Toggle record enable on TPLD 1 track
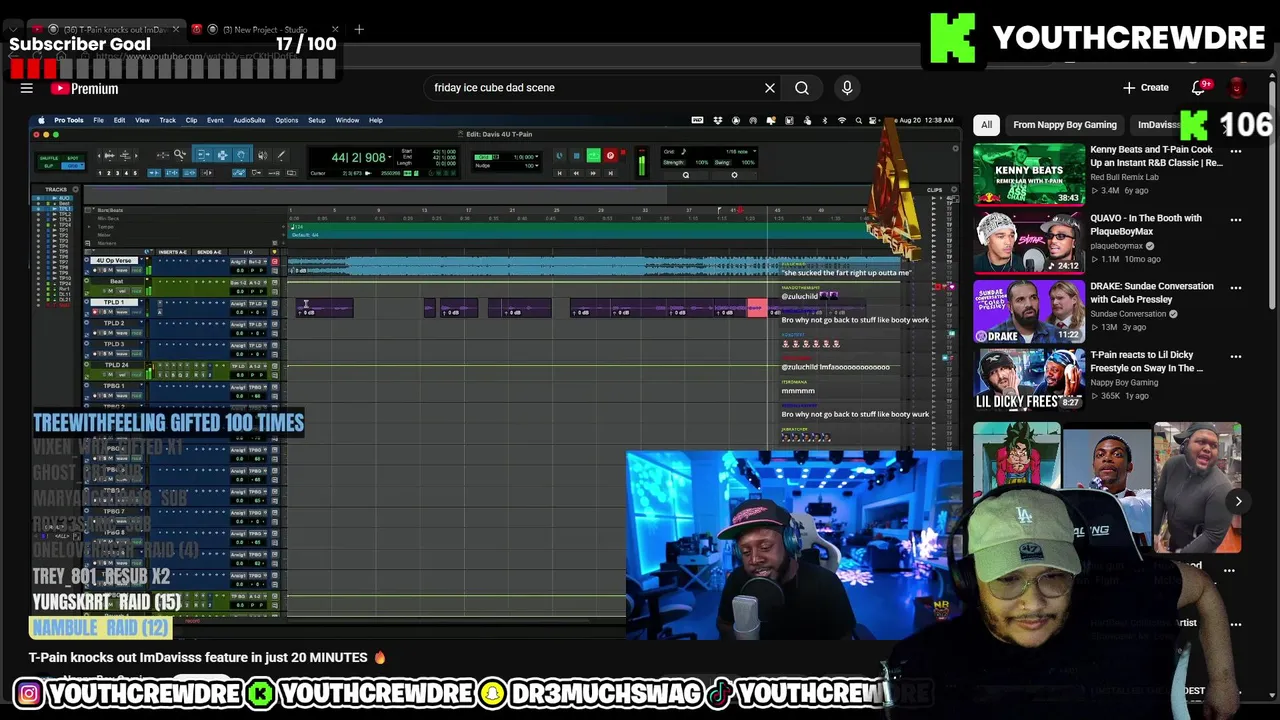The image size is (1280, 720). point(95,312)
